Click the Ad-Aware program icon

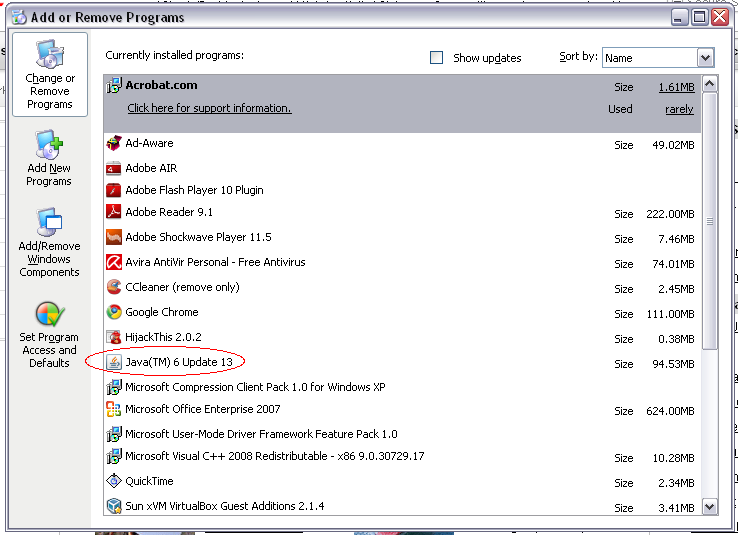[114, 144]
